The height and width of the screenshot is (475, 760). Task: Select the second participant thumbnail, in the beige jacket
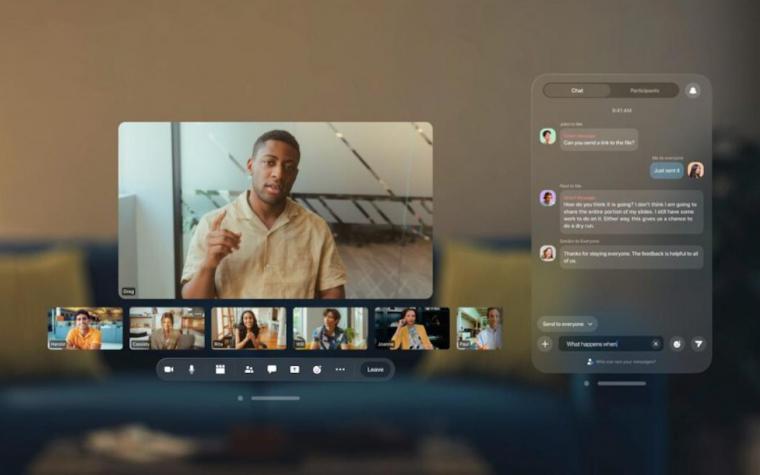click(167, 328)
